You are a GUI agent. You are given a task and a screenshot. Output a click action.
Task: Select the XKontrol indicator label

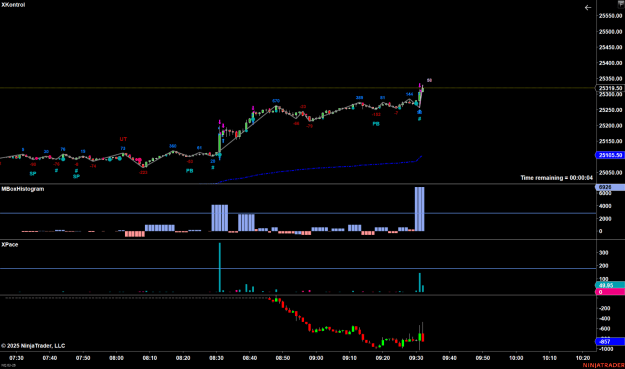coord(13,5)
